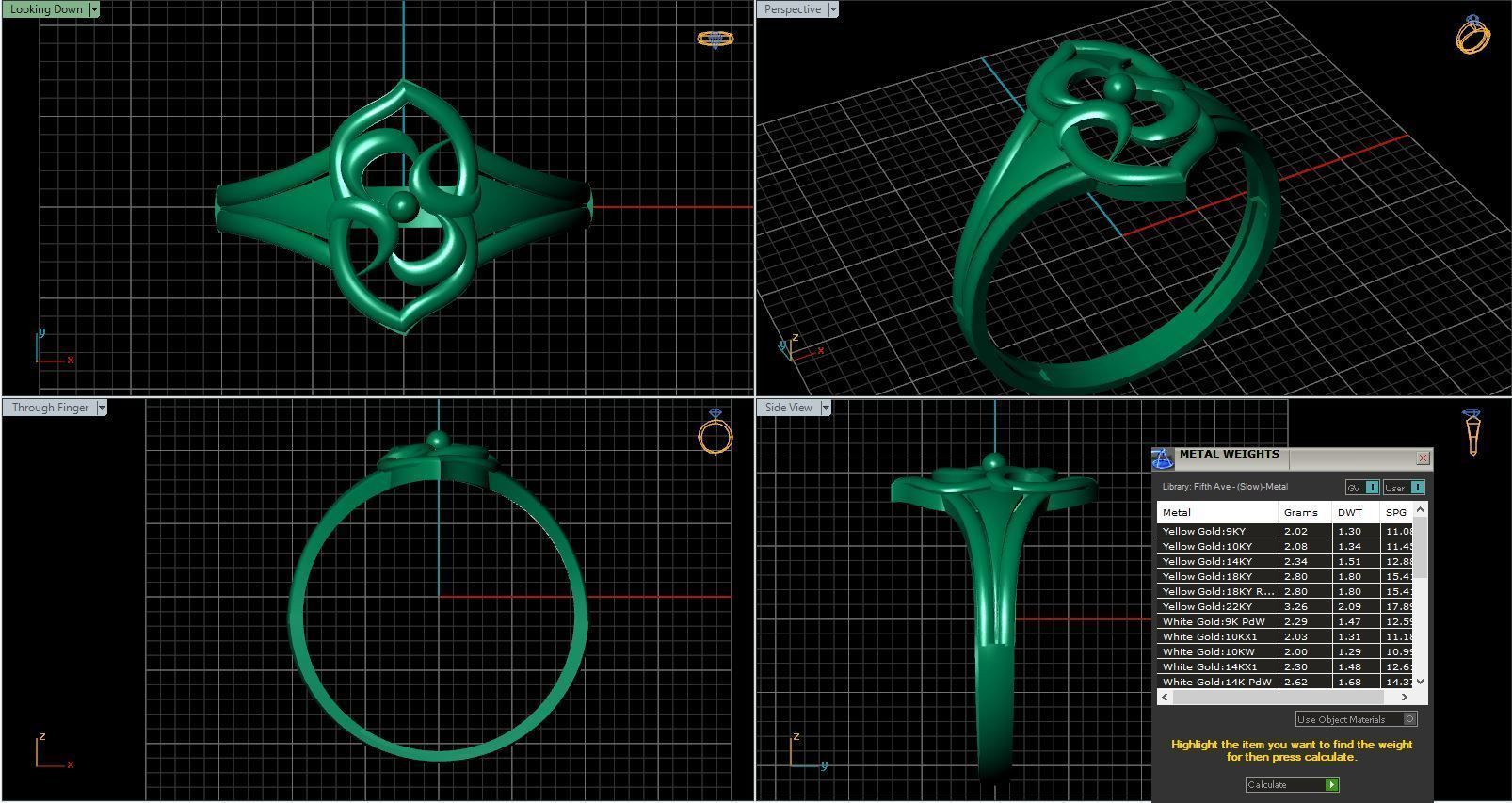Click the ring model in Through Finger viewport
This screenshot has width=1512, height=803.
point(438,596)
